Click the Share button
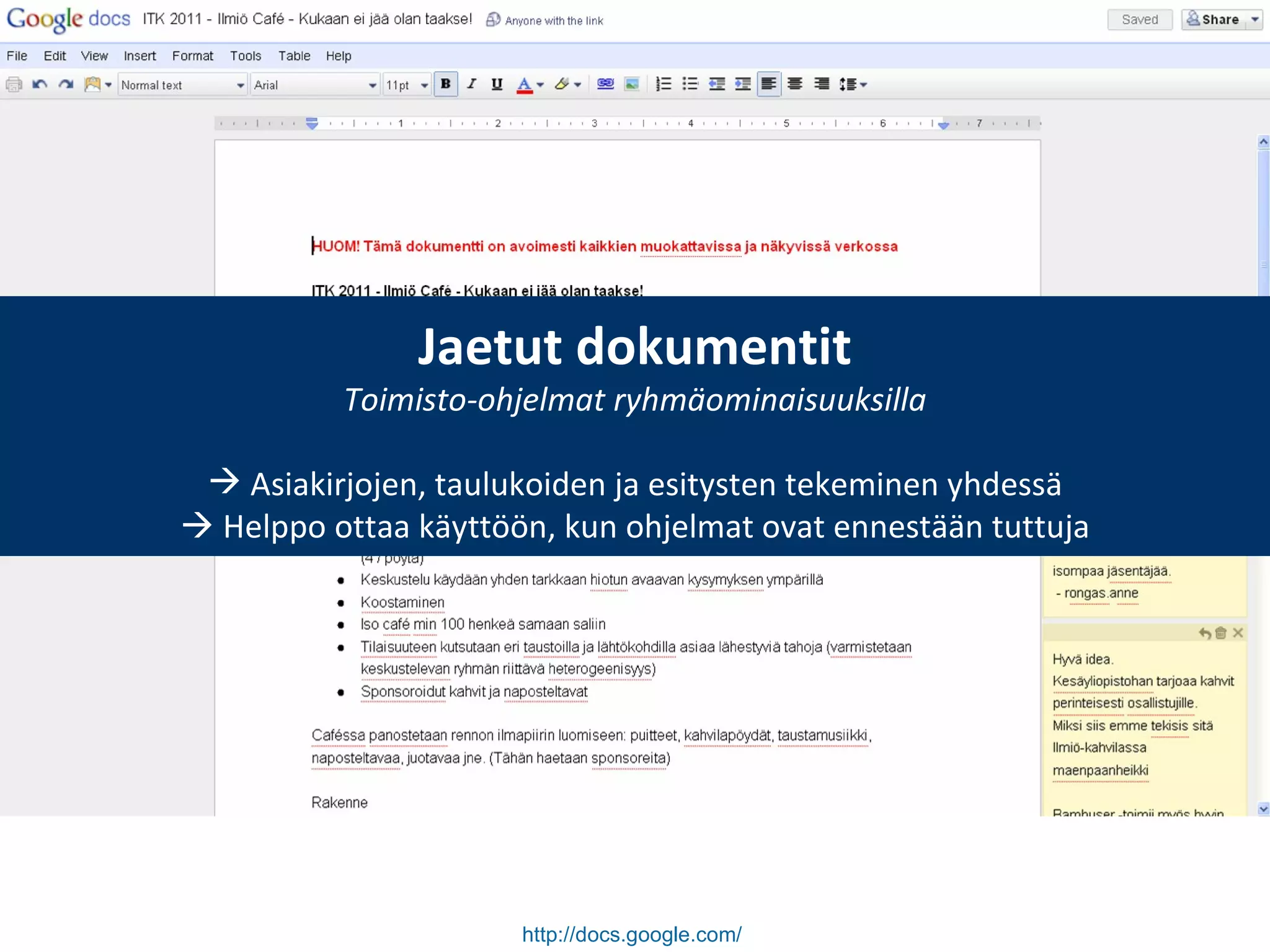 [1214, 20]
